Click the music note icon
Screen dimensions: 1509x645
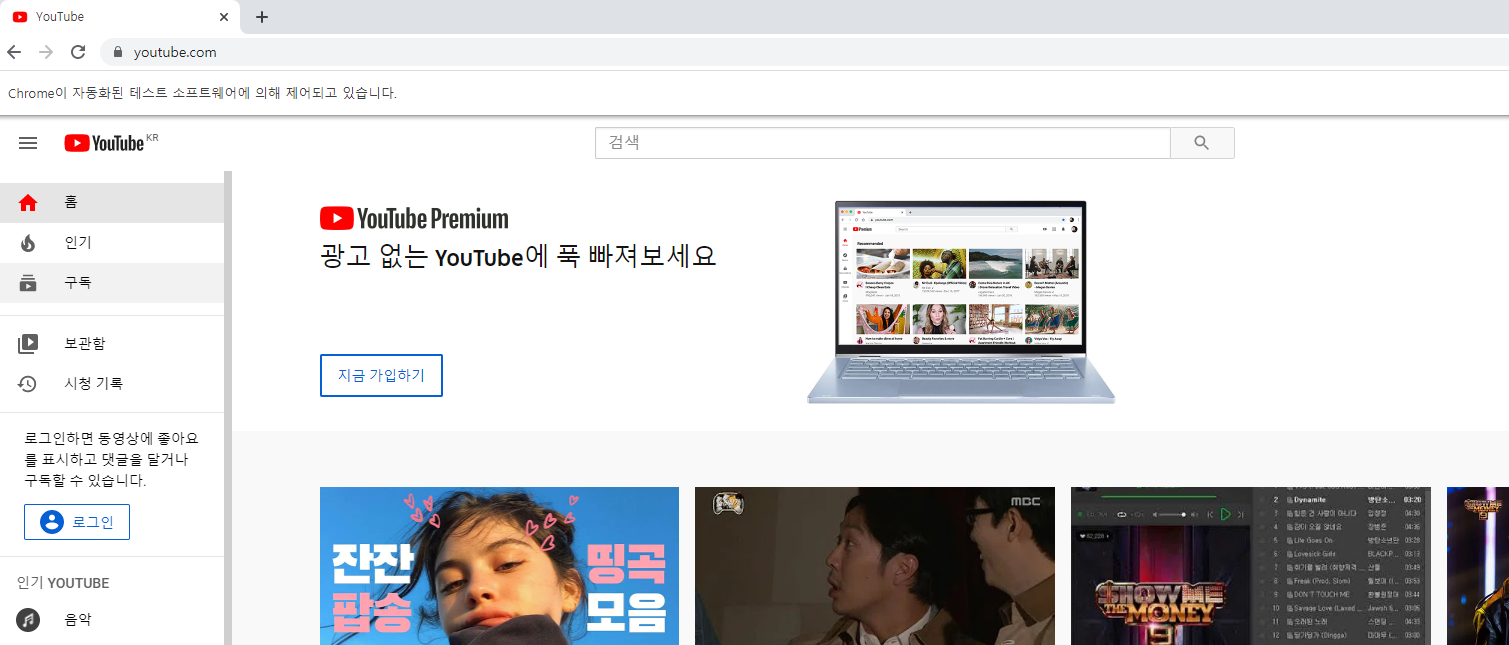click(x=28, y=620)
